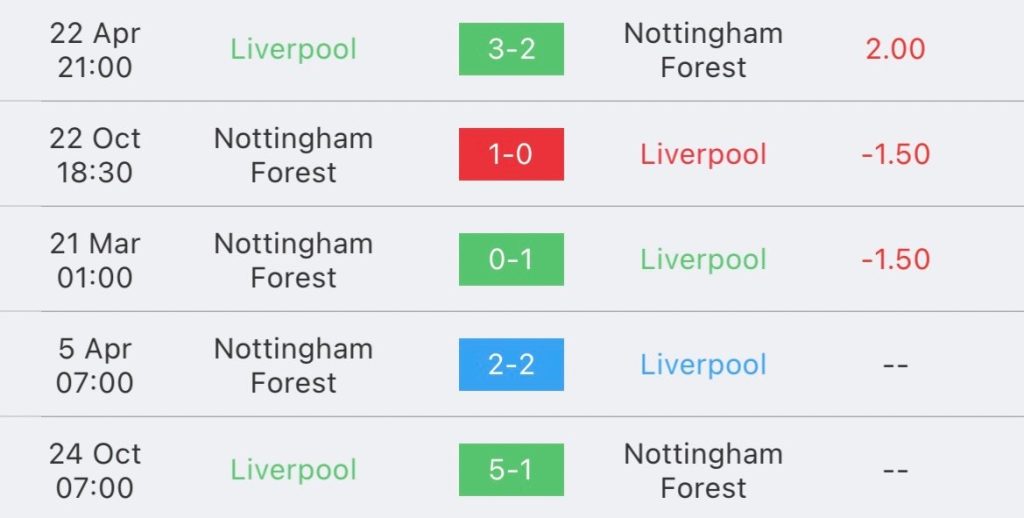
Task: Click the green 0-1 score badge
Action: pos(511,259)
